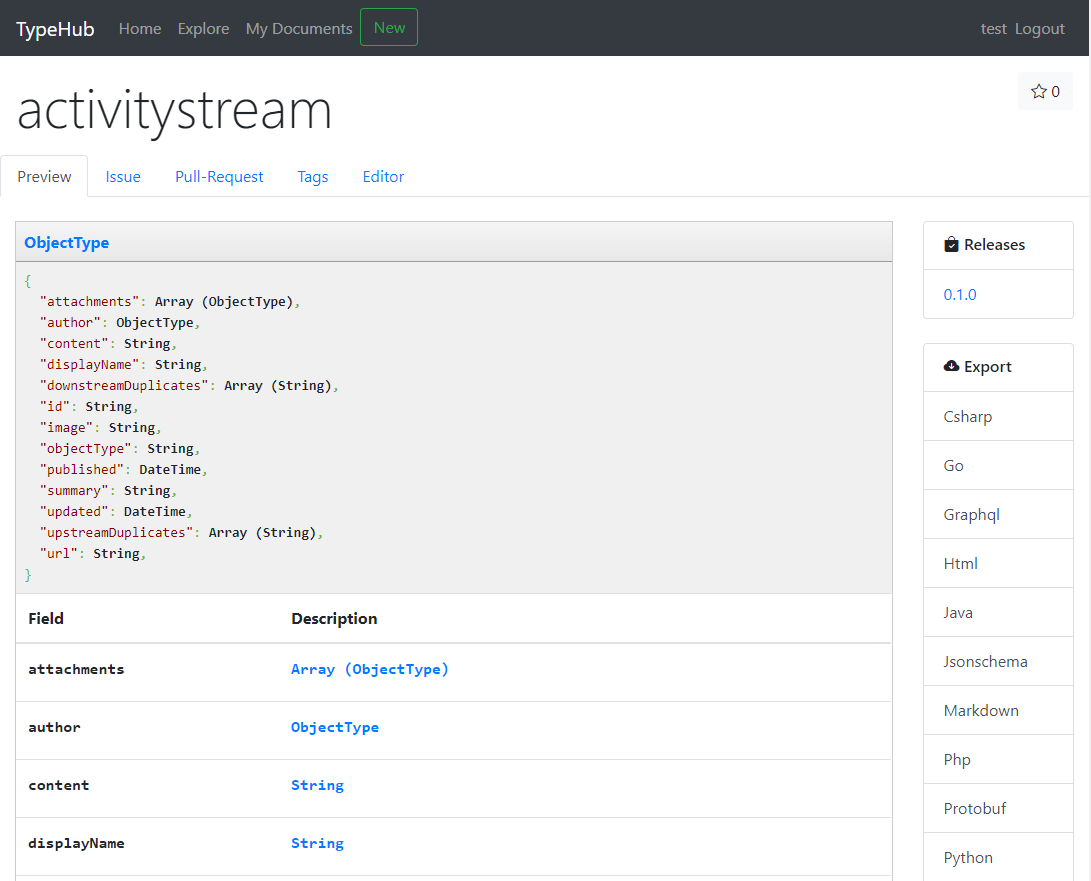This screenshot has height=881, width=1091.
Task: Click the Releases shopping bag icon
Action: (951, 244)
